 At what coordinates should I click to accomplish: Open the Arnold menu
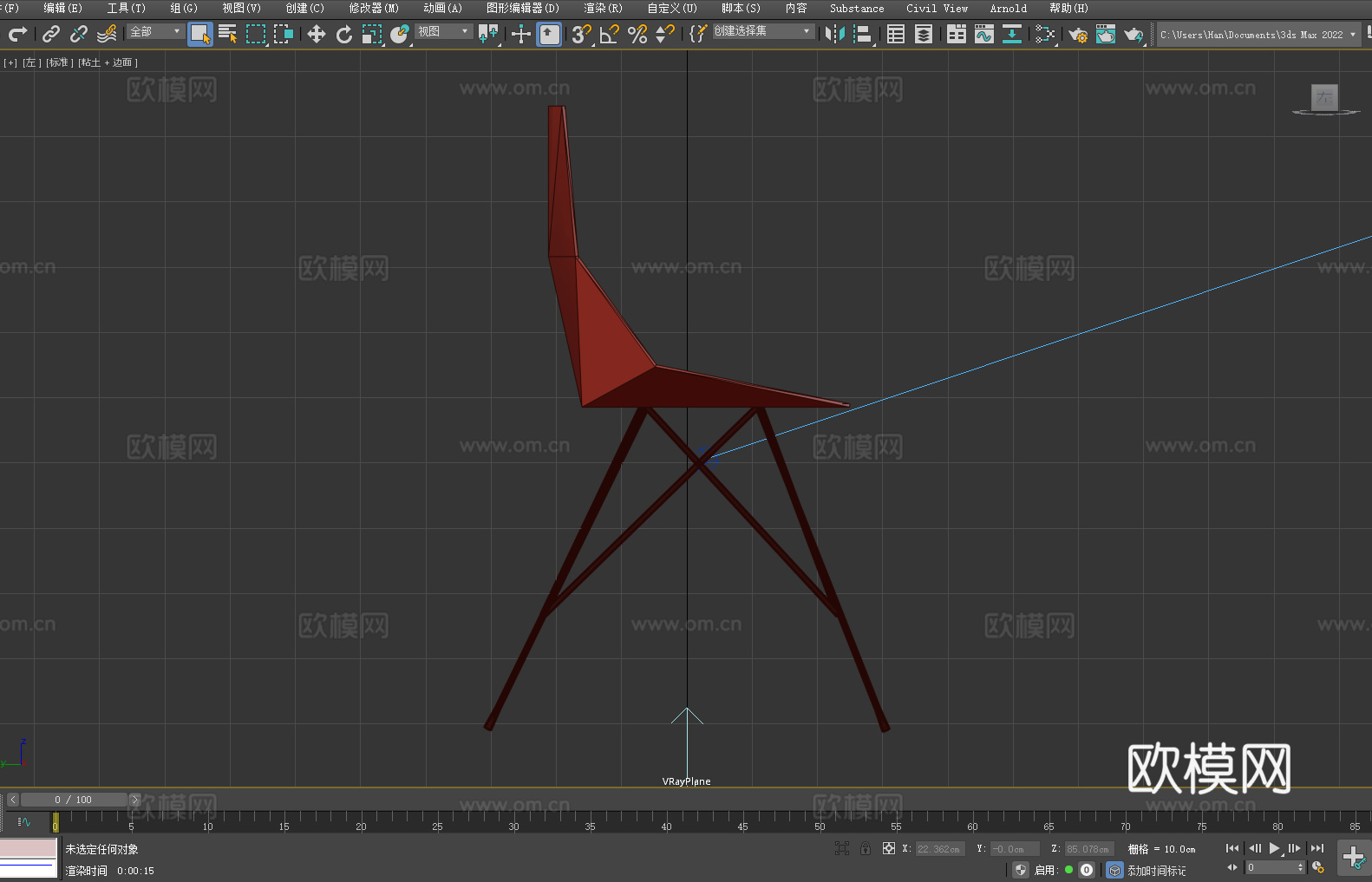click(x=1008, y=8)
